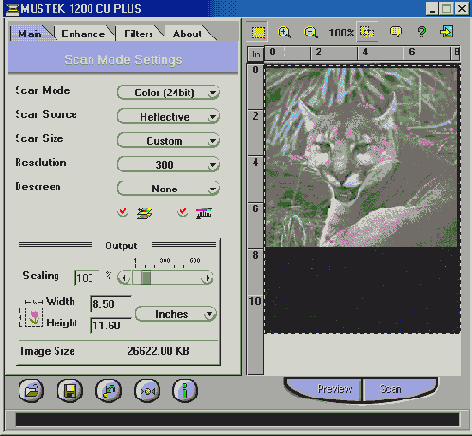Switch to the Filters tab
This screenshot has width=472, height=436.
tap(138, 33)
